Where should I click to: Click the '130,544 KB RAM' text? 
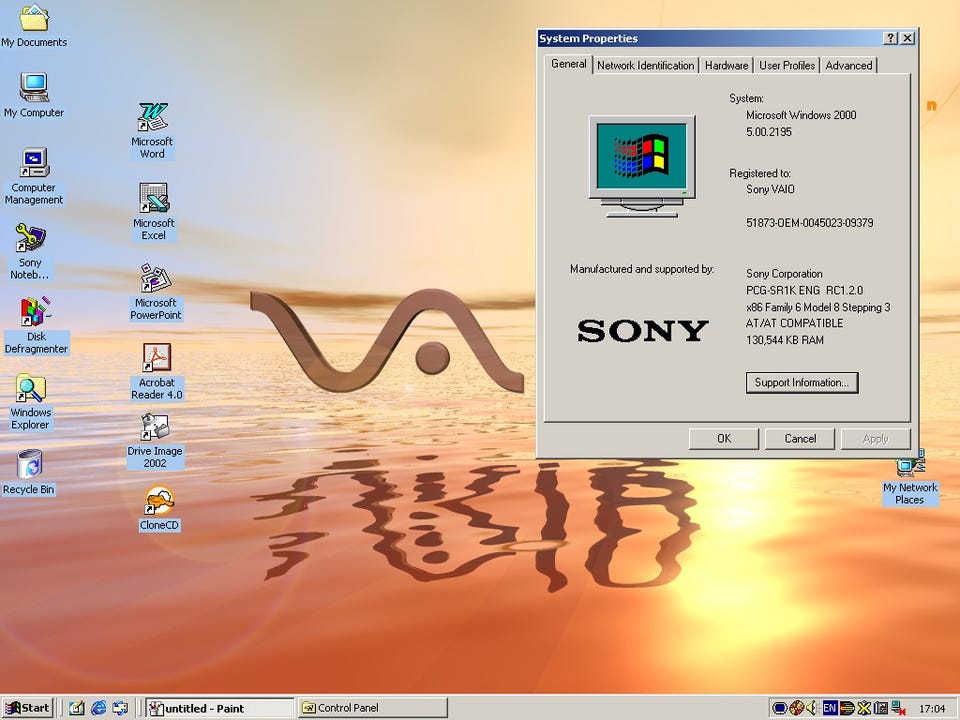click(x=784, y=340)
